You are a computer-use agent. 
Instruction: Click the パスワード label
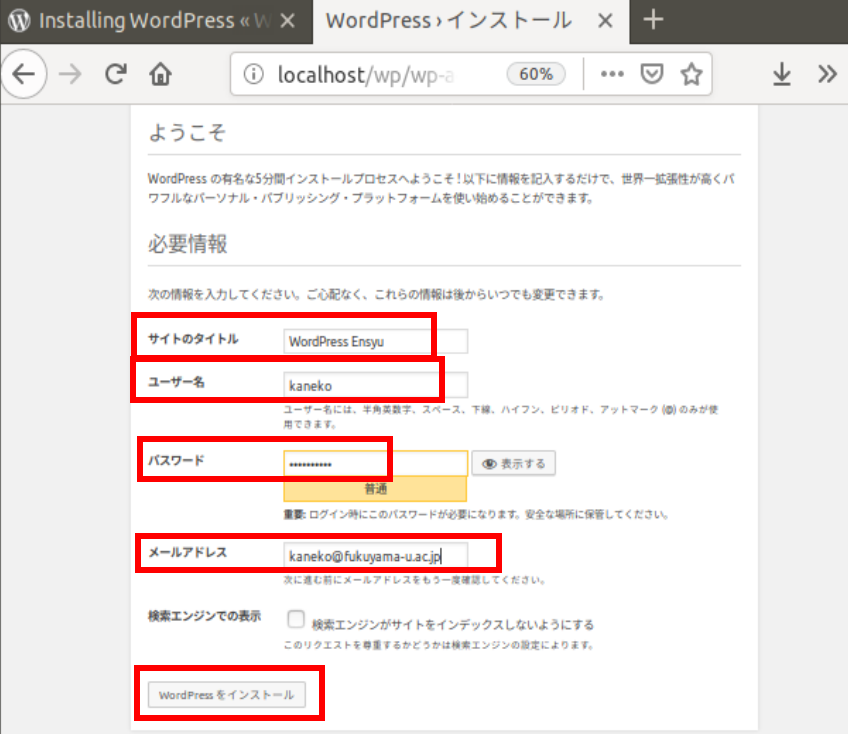click(176, 460)
